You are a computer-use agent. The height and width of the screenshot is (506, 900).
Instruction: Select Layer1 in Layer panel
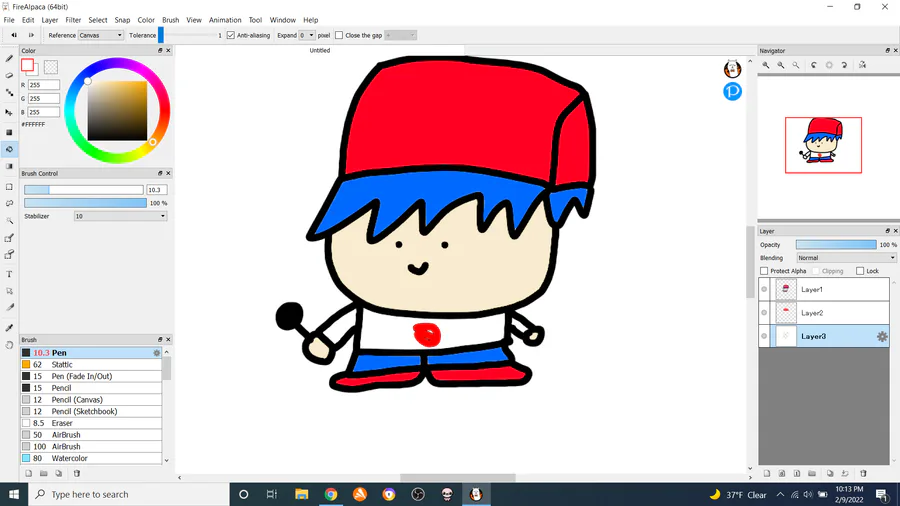point(824,290)
